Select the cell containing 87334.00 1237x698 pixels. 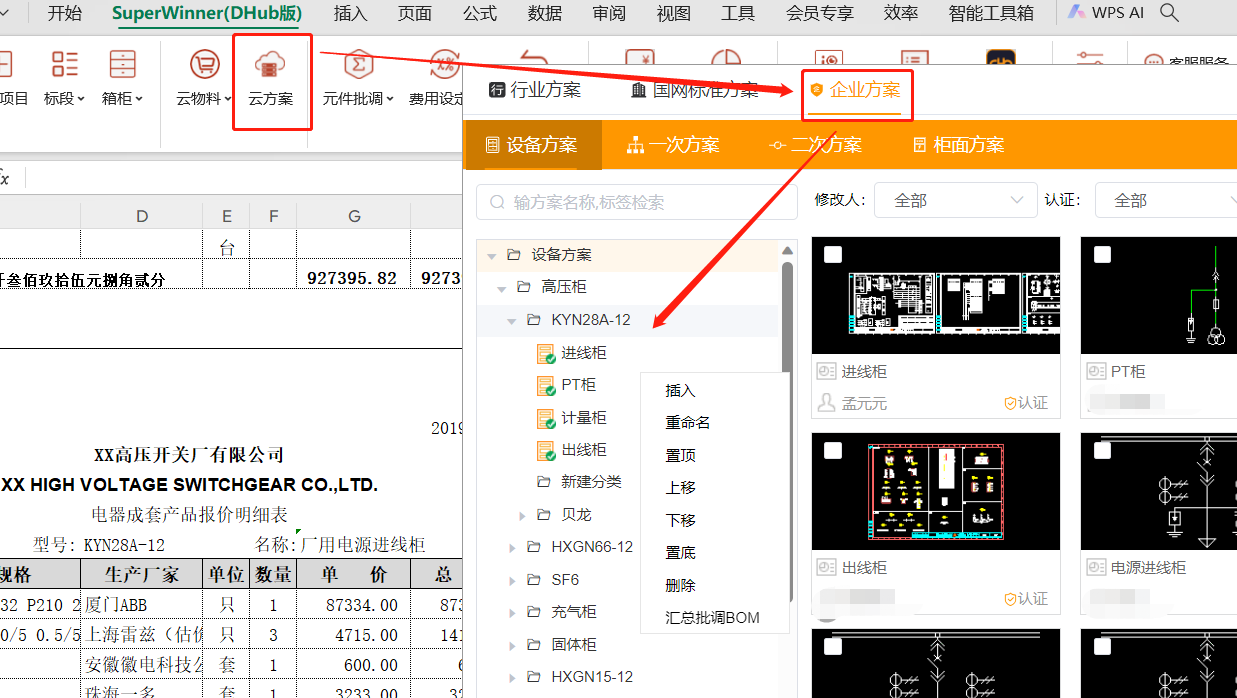354,605
